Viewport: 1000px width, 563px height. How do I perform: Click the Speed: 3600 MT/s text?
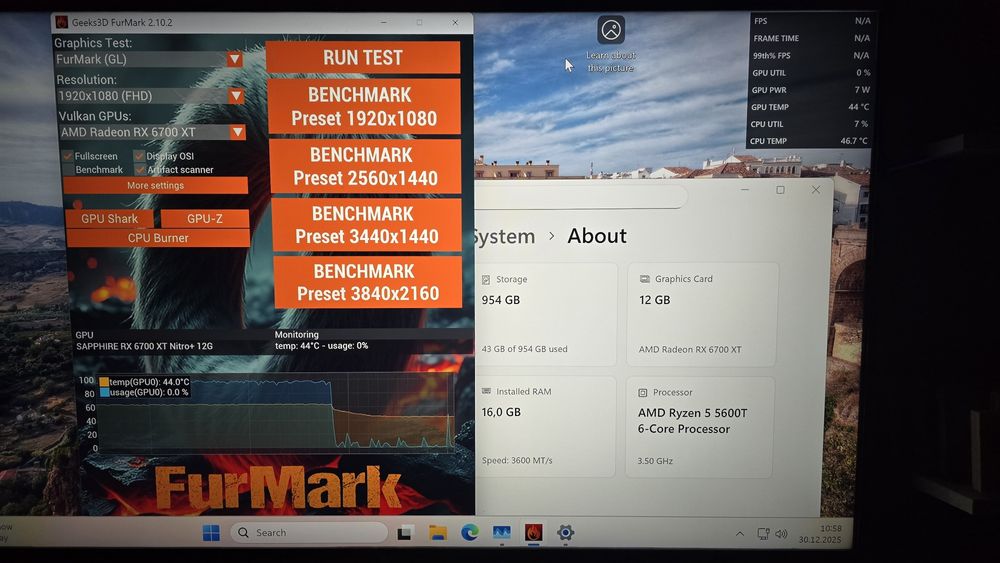pyautogui.click(x=517, y=460)
